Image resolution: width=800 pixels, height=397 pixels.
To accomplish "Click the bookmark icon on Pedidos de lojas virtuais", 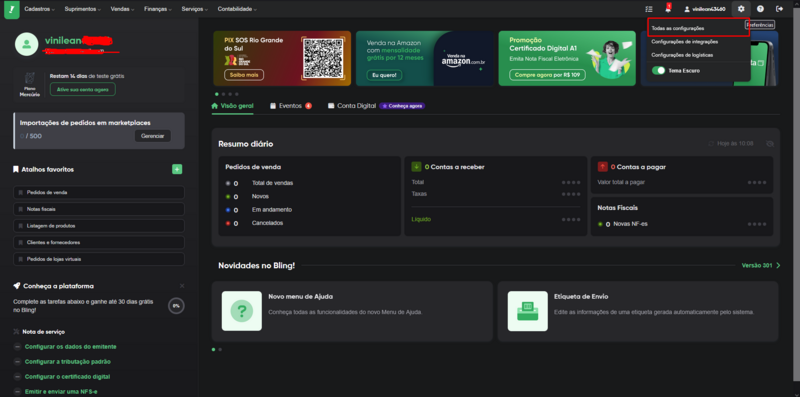I will coord(21,259).
